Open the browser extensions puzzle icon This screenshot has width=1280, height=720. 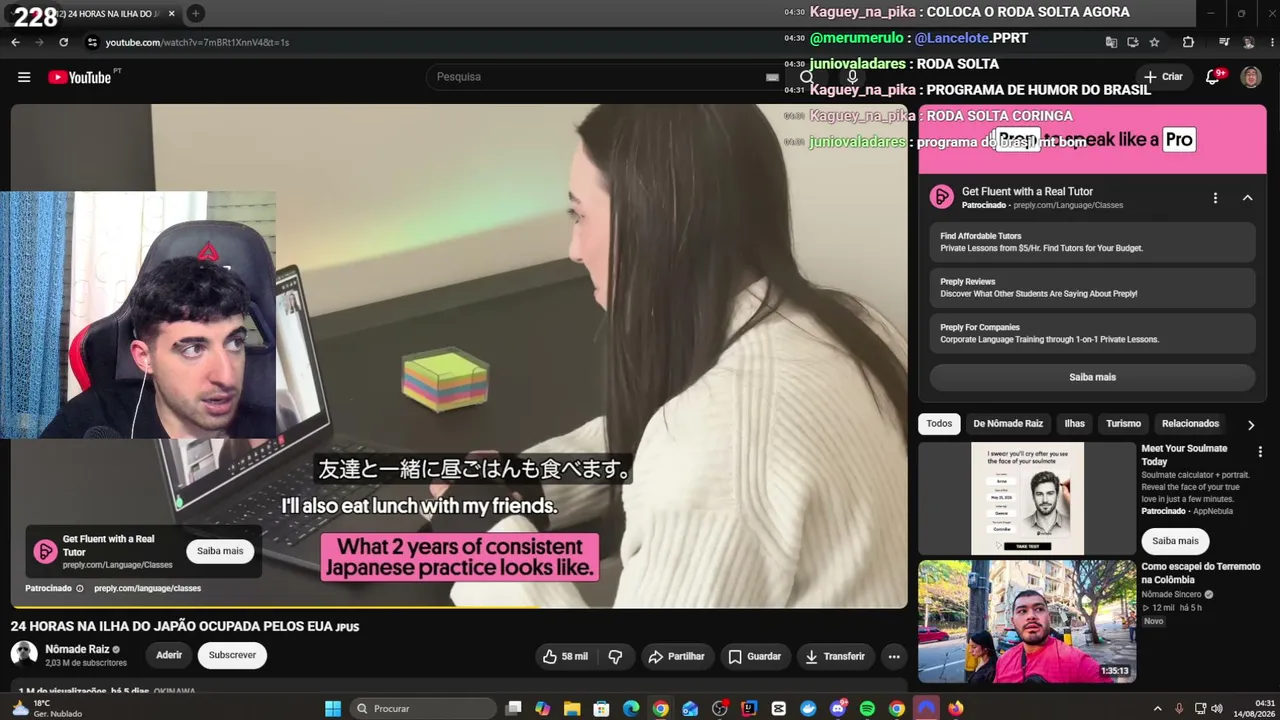[x=1188, y=42]
